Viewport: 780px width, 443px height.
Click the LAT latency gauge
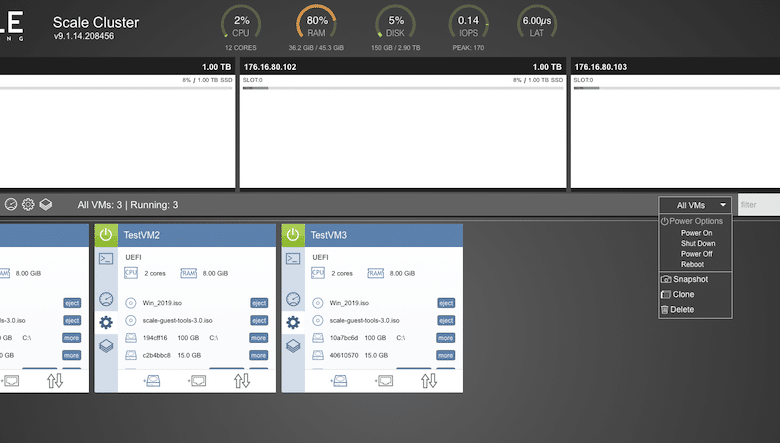(x=537, y=23)
